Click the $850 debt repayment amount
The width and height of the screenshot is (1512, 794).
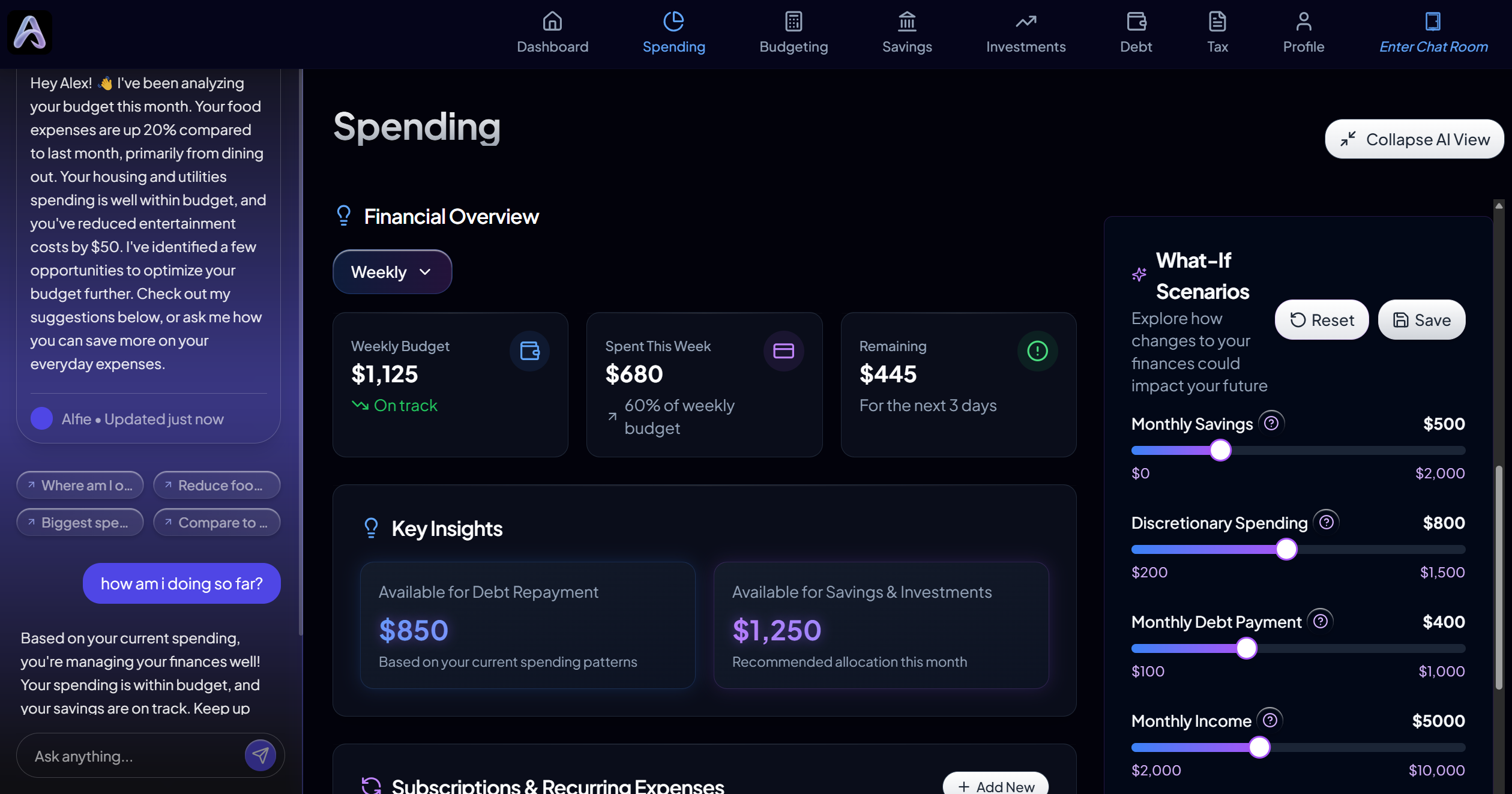click(x=414, y=630)
